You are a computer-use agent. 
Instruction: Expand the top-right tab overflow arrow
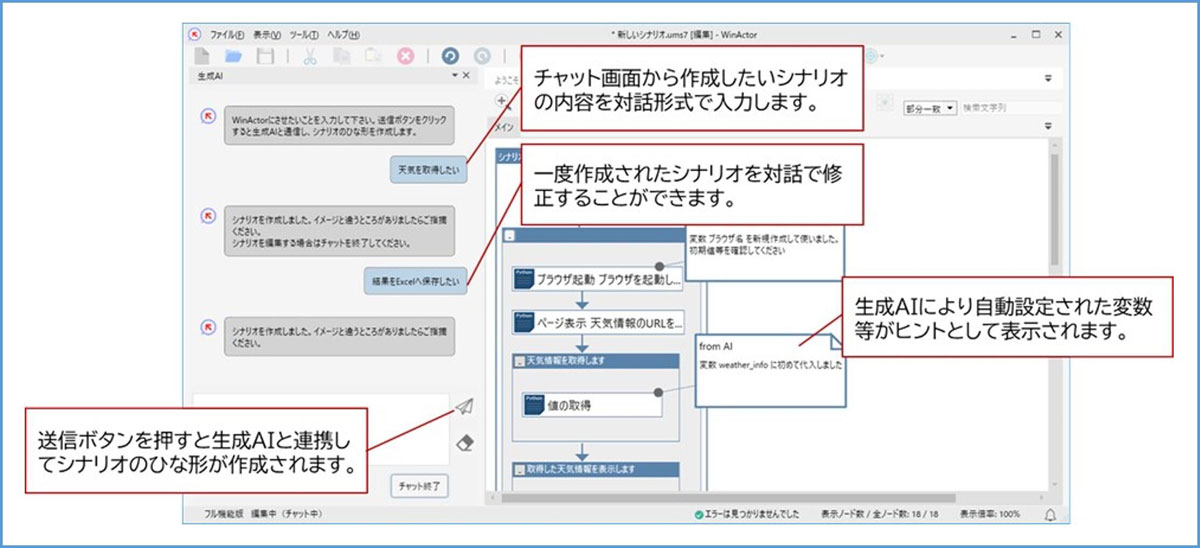[1049, 78]
